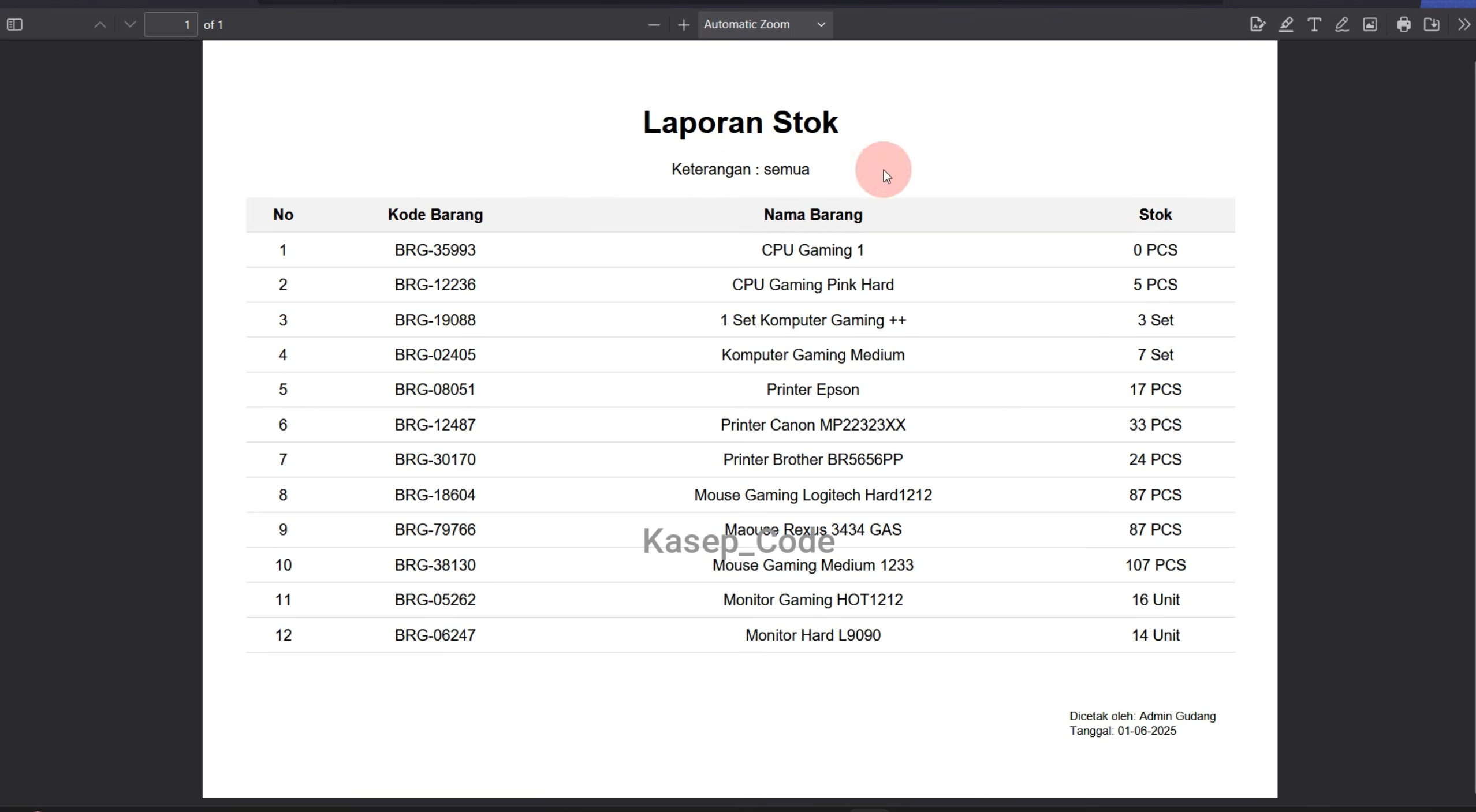The width and height of the screenshot is (1476, 812).
Task: Select the add text tool
Action: (x=1314, y=25)
